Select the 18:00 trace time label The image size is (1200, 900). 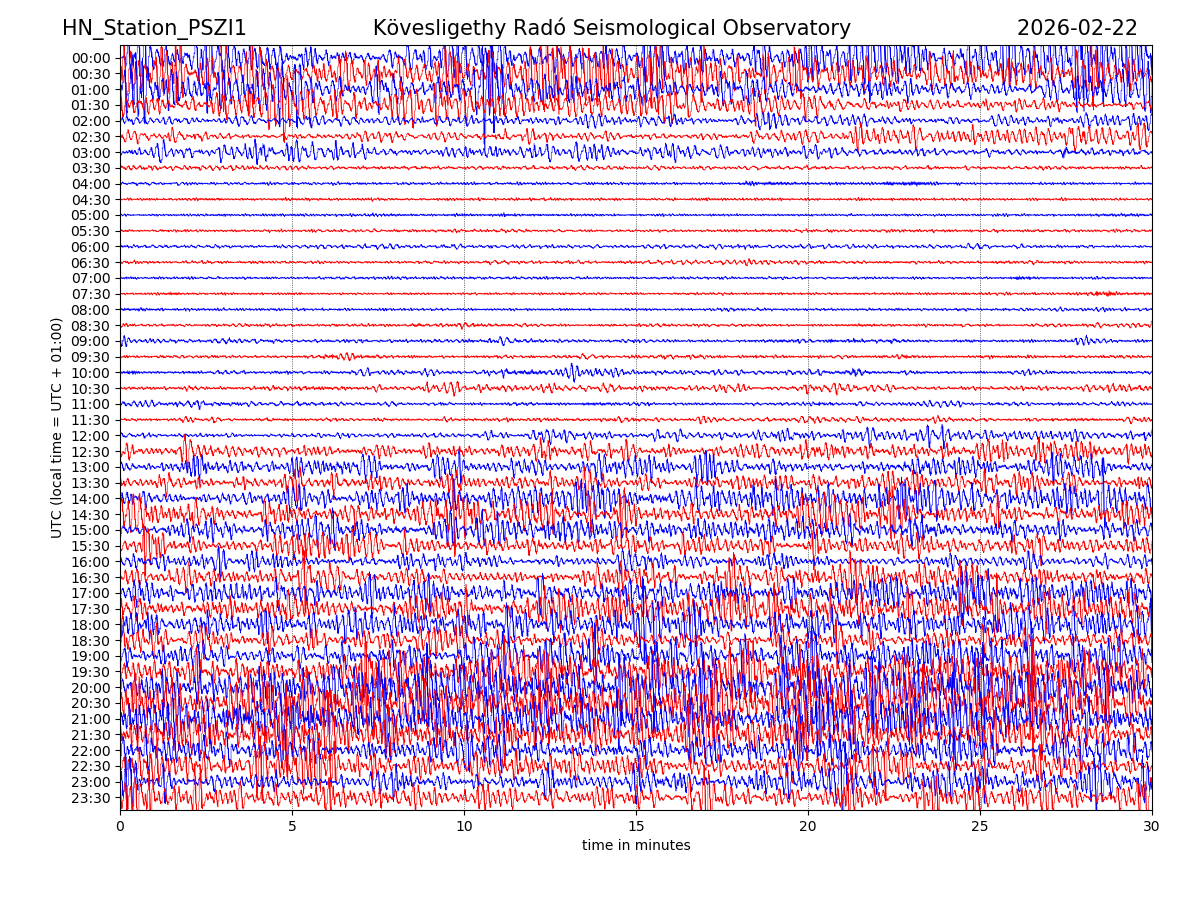(90, 625)
